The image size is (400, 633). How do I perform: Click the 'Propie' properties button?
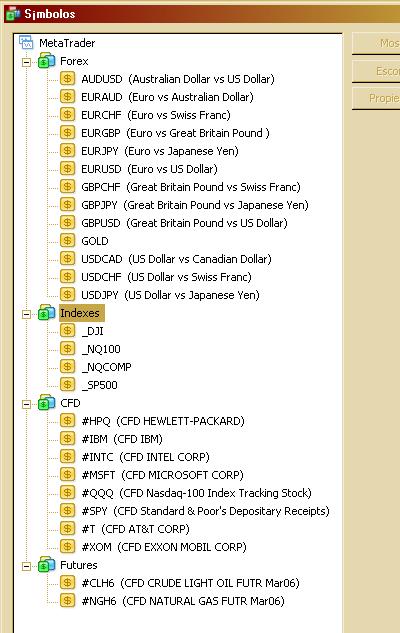[x=376, y=98]
